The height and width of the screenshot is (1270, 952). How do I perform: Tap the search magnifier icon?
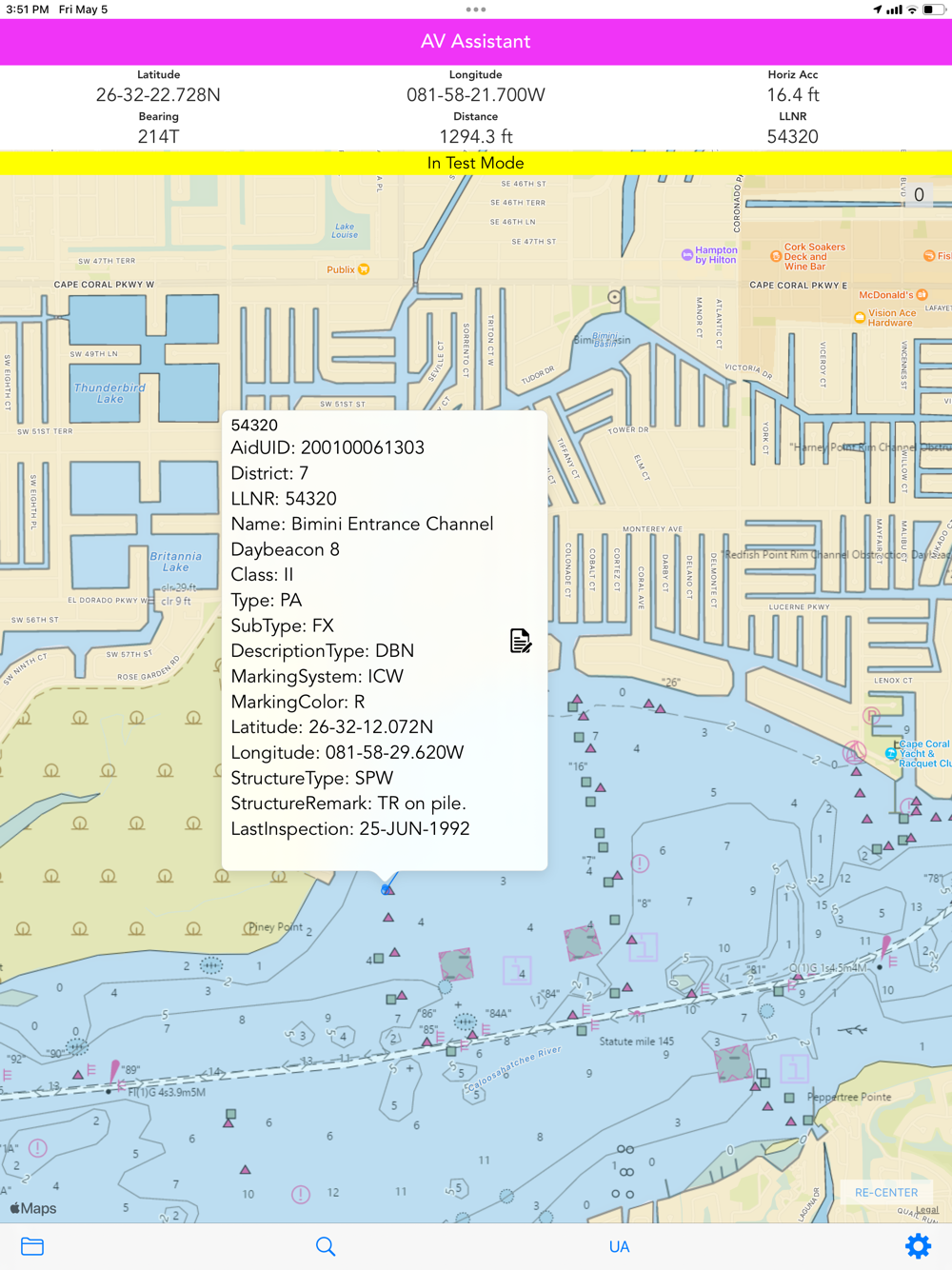[x=326, y=1246]
